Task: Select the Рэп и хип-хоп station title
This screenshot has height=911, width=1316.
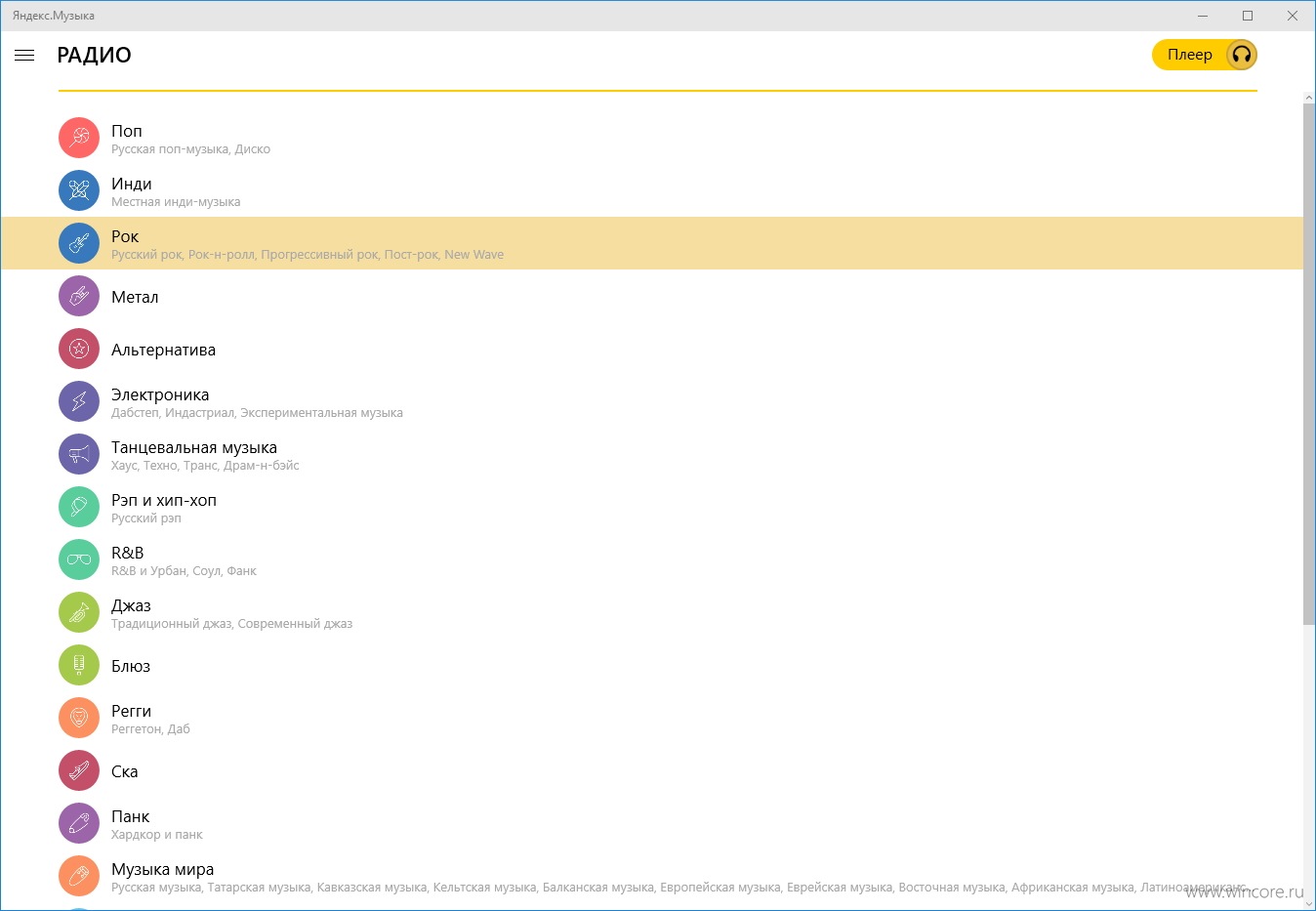Action: point(164,500)
